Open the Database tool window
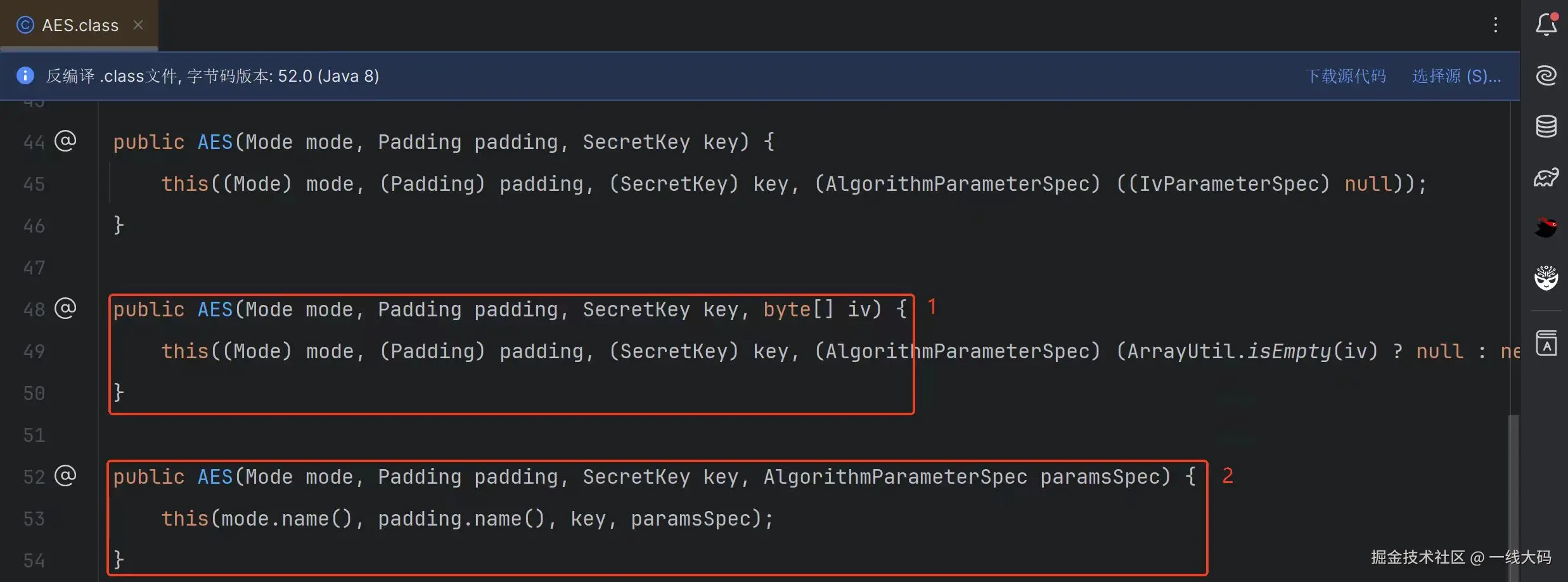Image resolution: width=1568 pixels, height=582 pixels. (1546, 126)
